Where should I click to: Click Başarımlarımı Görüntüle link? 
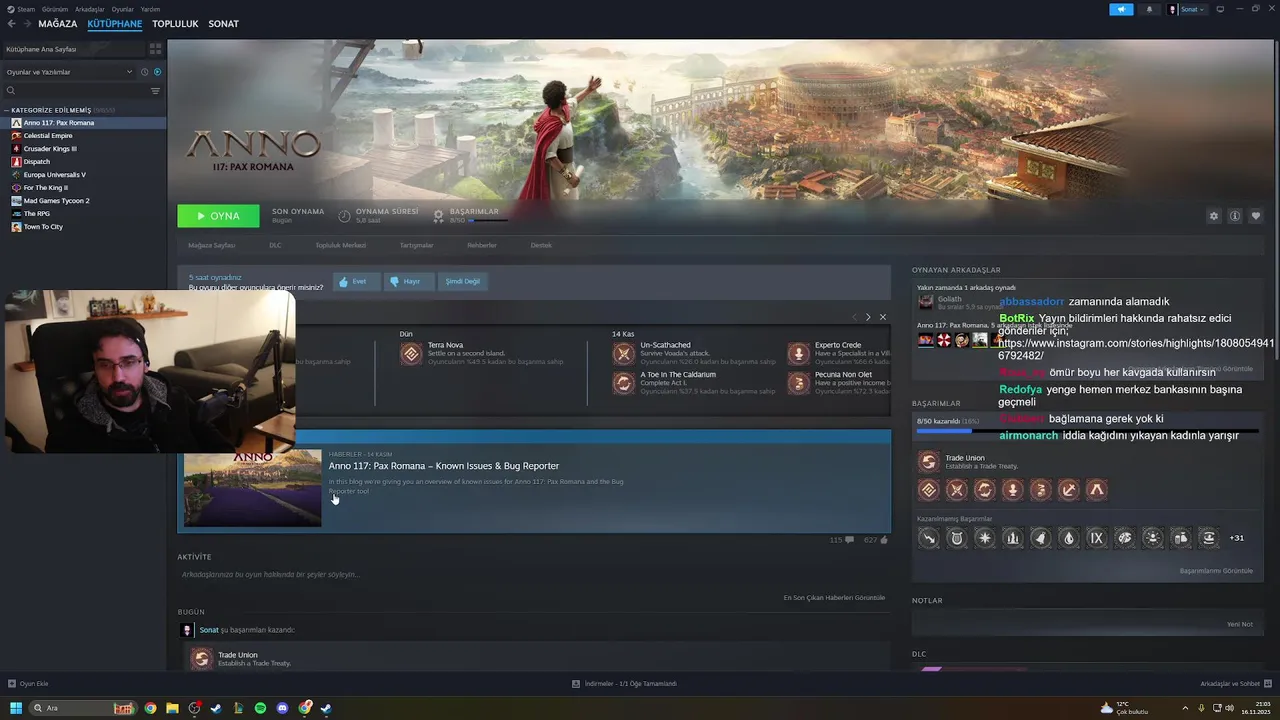pyautogui.click(x=1216, y=571)
